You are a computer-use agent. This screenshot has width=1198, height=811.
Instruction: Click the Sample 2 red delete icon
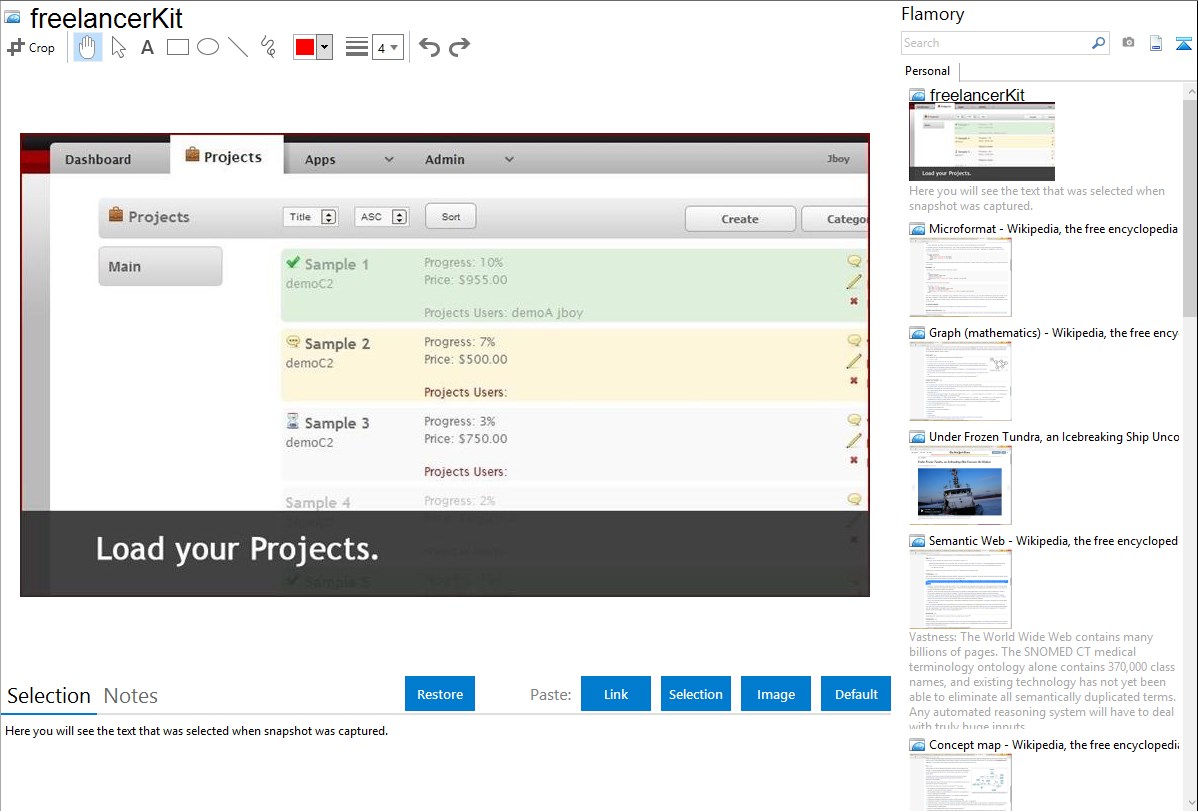(854, 381)
